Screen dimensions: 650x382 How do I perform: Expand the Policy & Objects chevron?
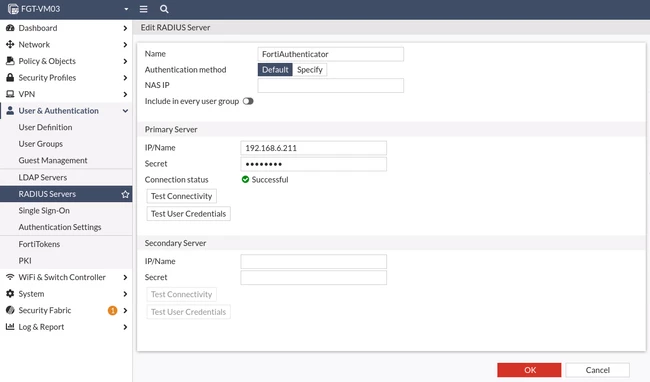click(x=125, y=61)
